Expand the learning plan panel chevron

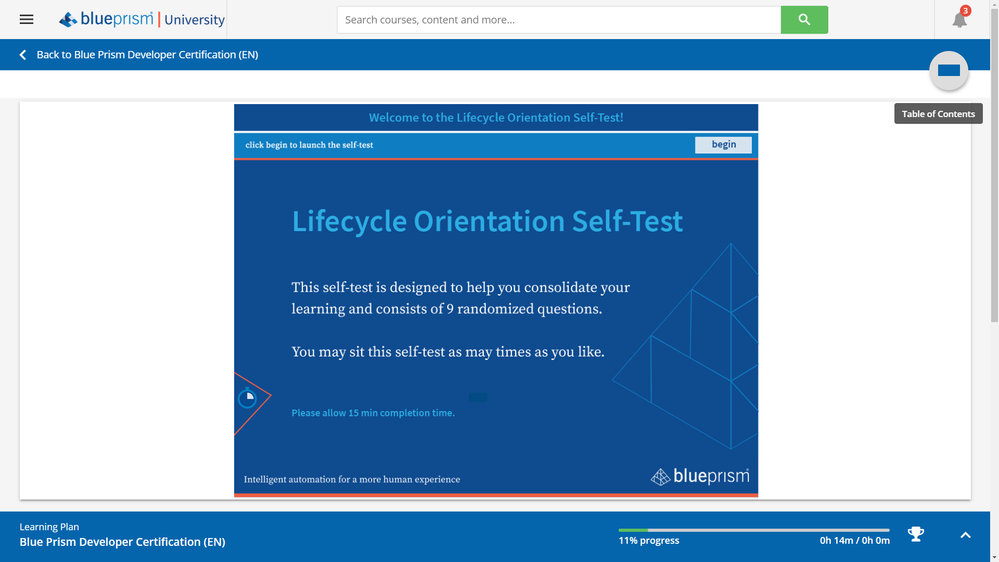pos(965,535)
